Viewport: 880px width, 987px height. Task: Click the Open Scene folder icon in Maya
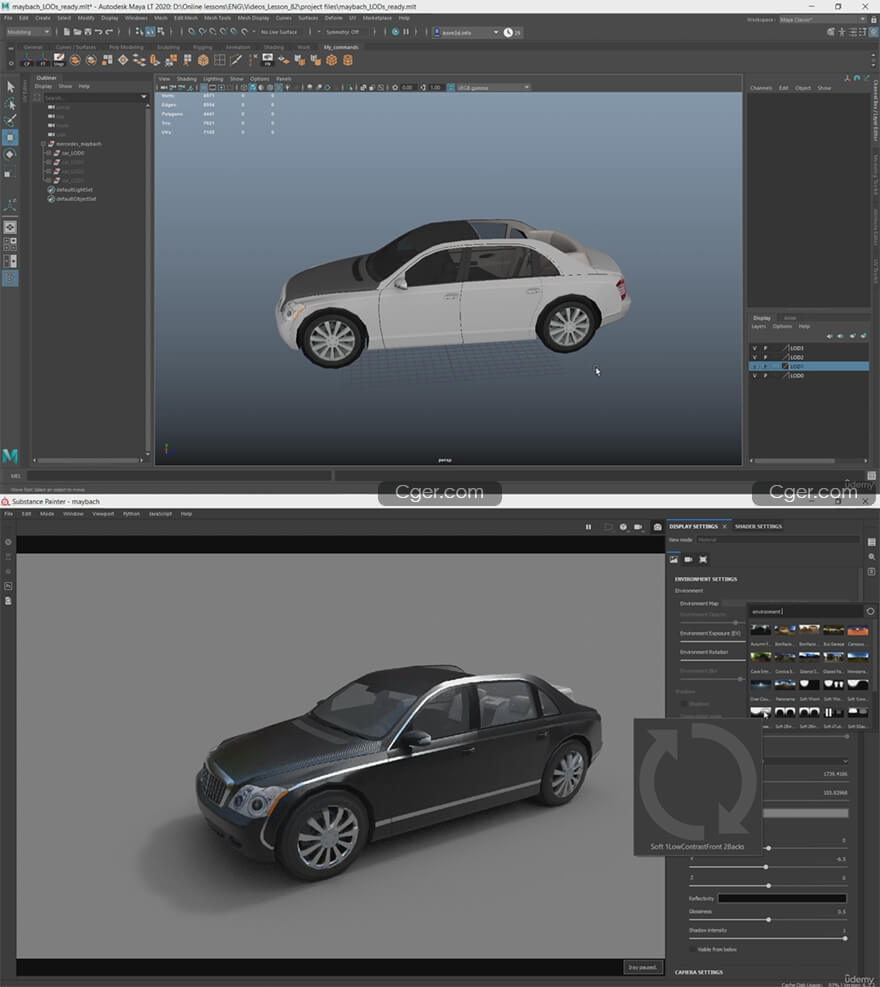[77, 31]
